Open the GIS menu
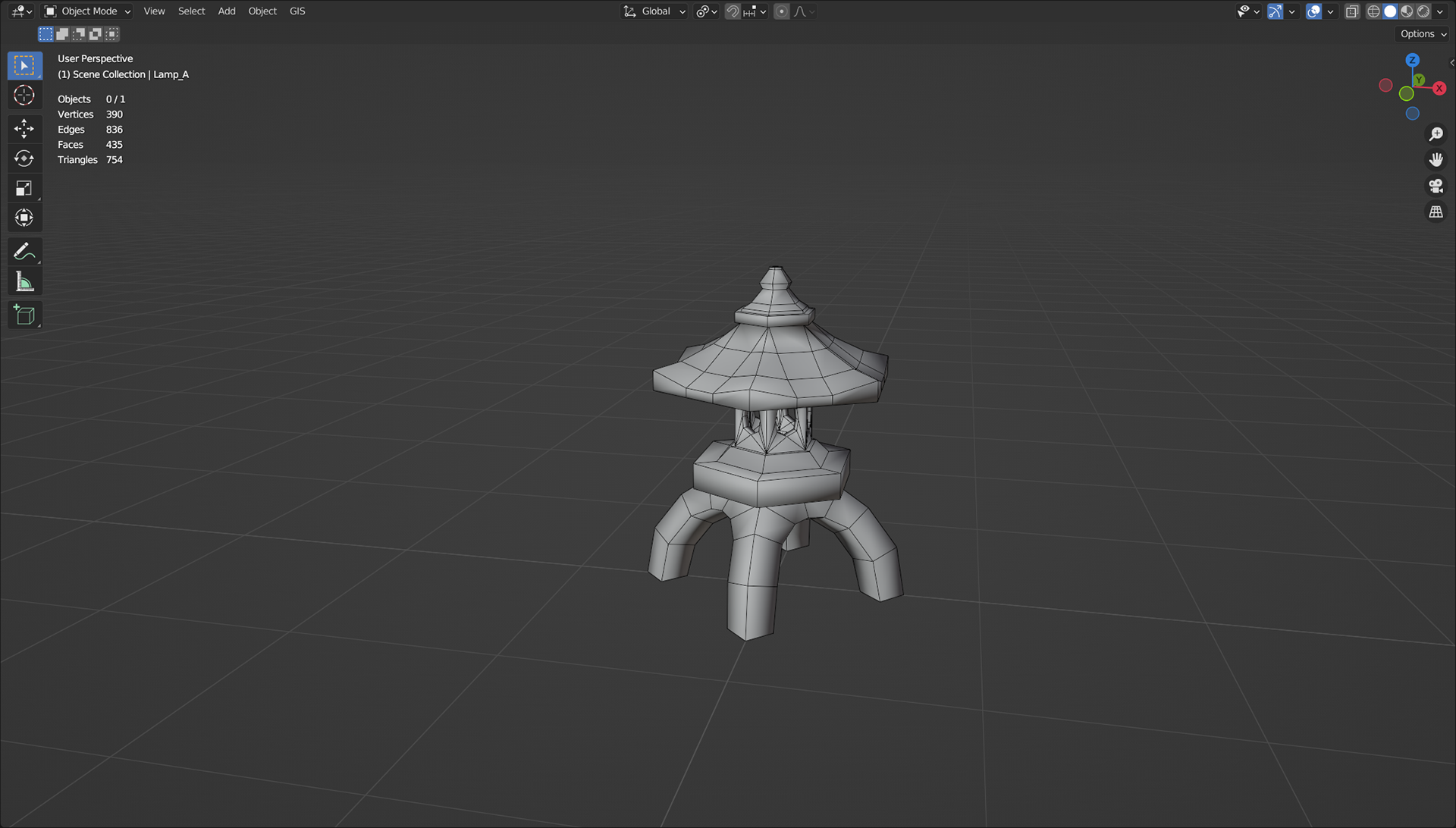 [297, 11]
